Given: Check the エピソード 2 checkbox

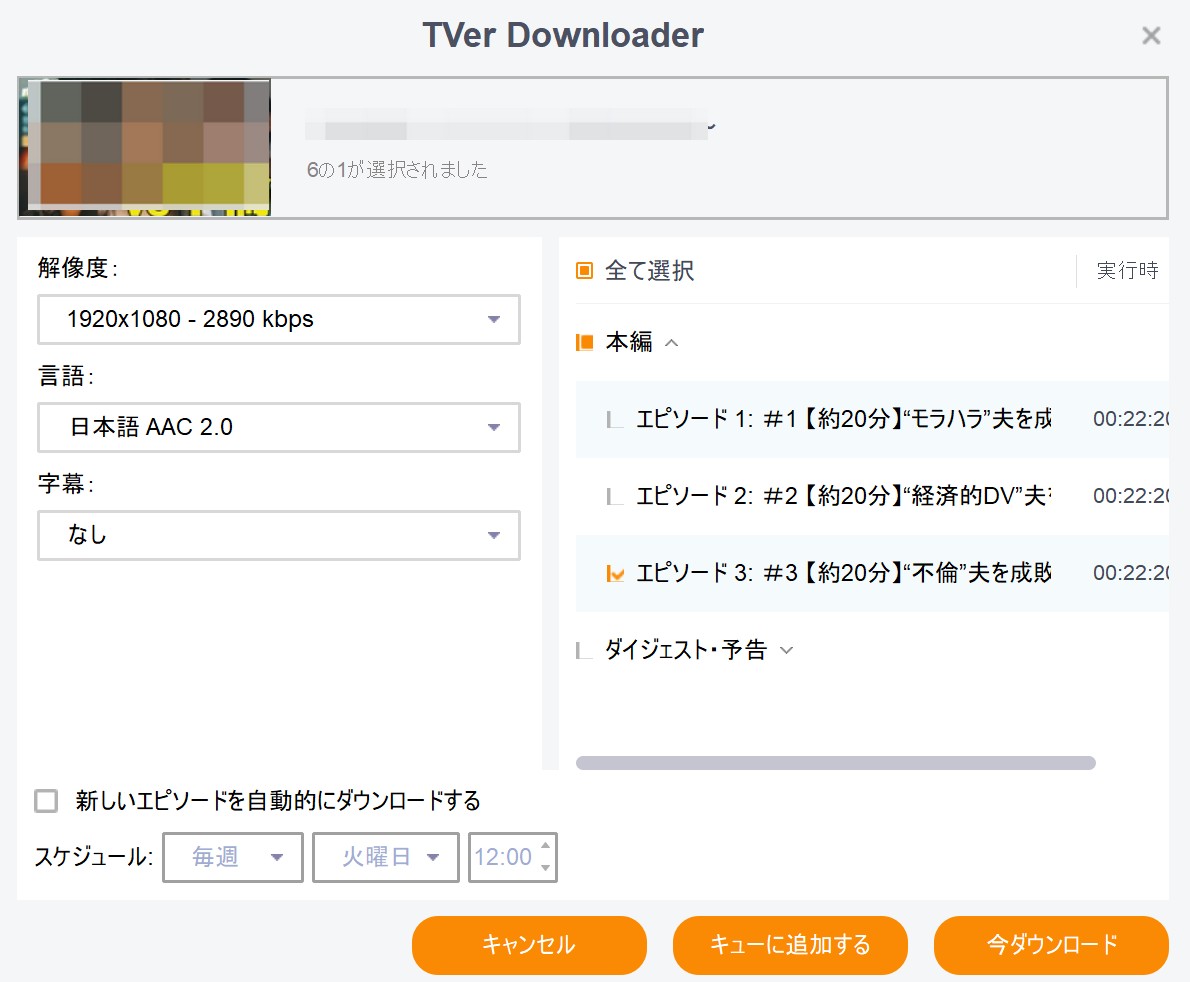Looking at the screenshot, I should tap(615, 496).
